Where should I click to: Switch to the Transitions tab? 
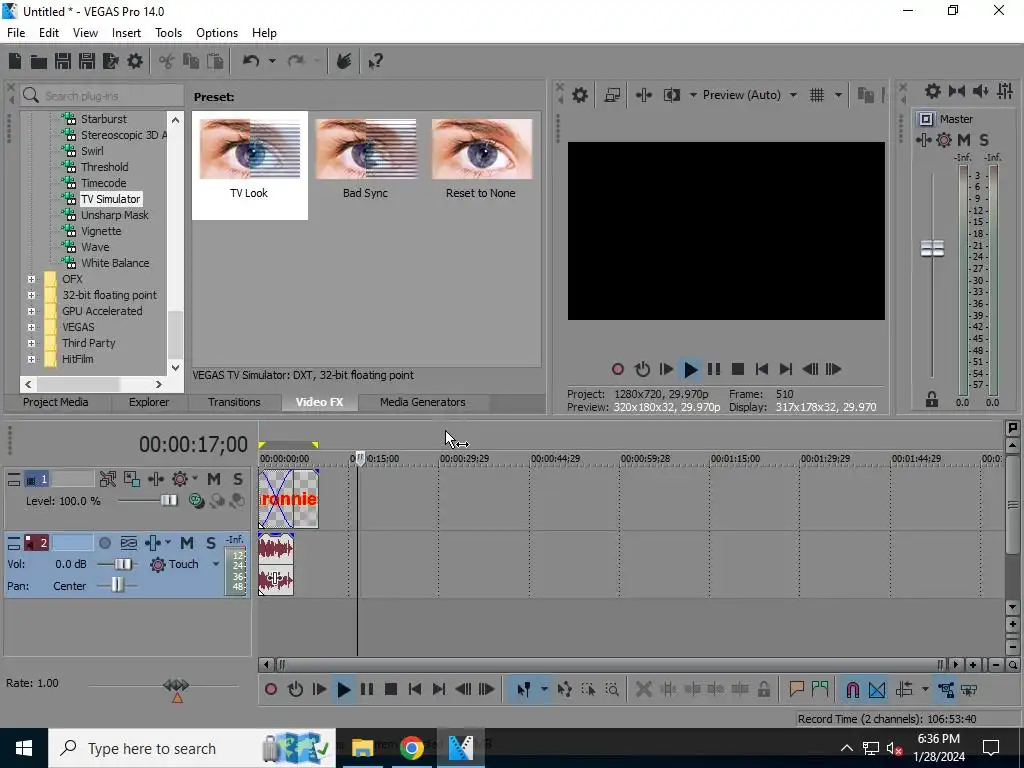234,402
